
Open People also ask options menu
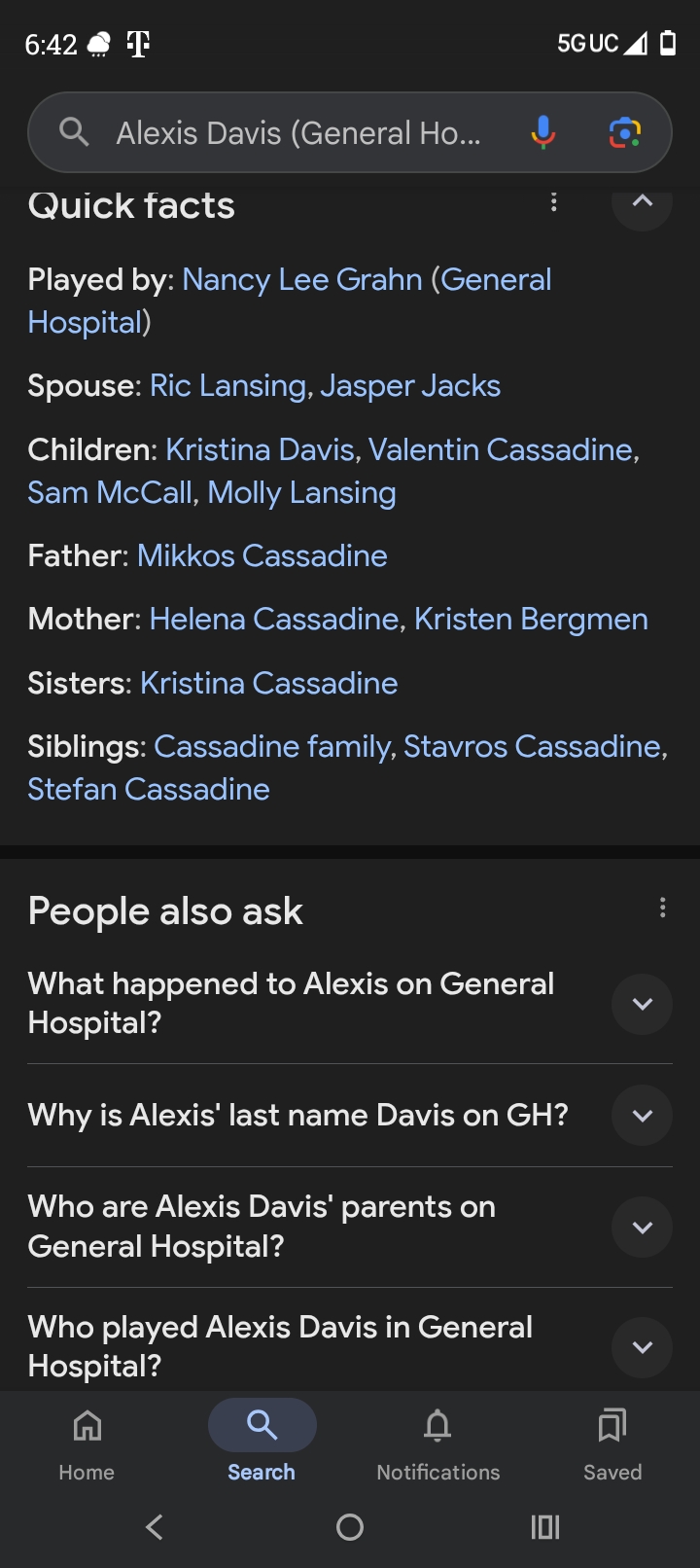click(662, 908)
